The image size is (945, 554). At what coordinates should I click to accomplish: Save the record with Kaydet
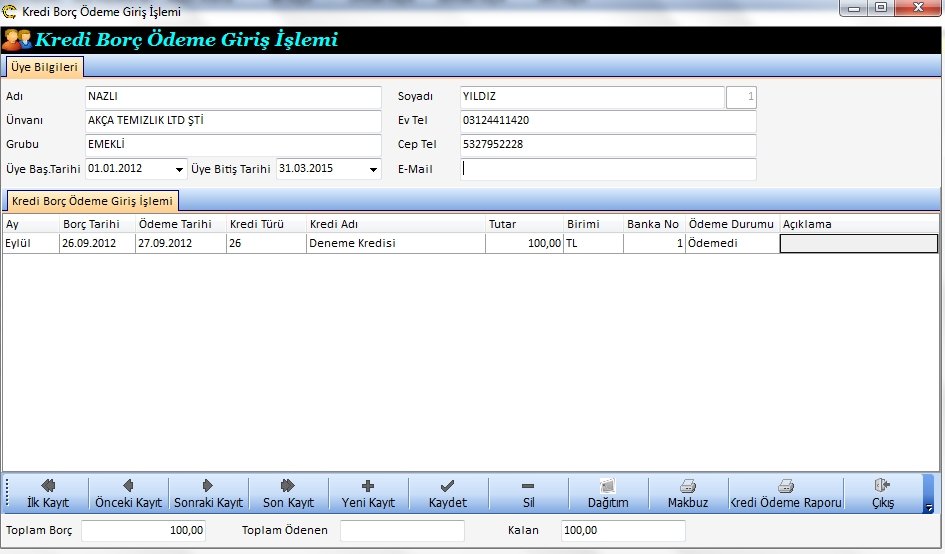coord(448,493)
